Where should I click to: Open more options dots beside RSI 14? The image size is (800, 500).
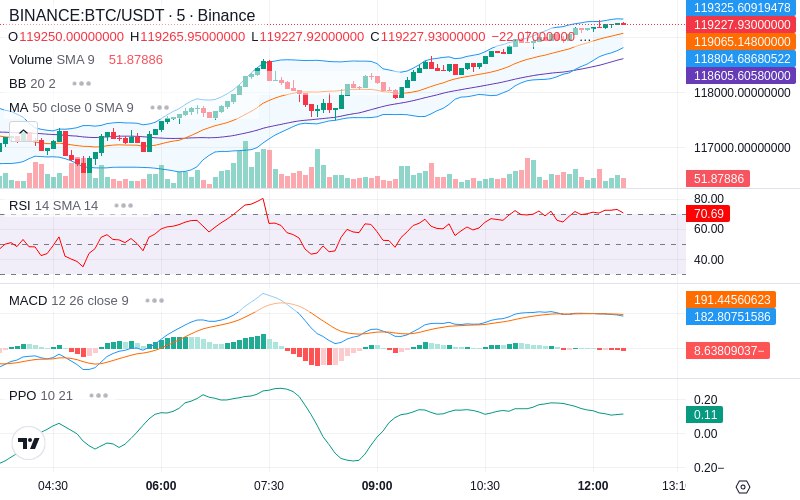(123, 206)
